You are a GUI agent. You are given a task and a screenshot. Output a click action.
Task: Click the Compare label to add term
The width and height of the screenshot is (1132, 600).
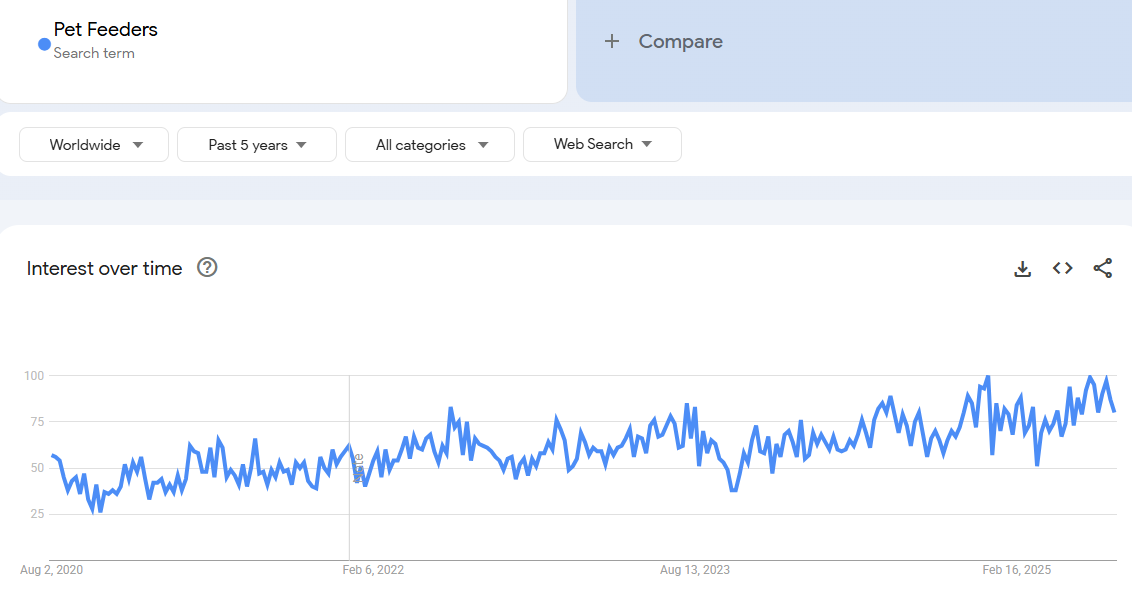pos(680,41)
